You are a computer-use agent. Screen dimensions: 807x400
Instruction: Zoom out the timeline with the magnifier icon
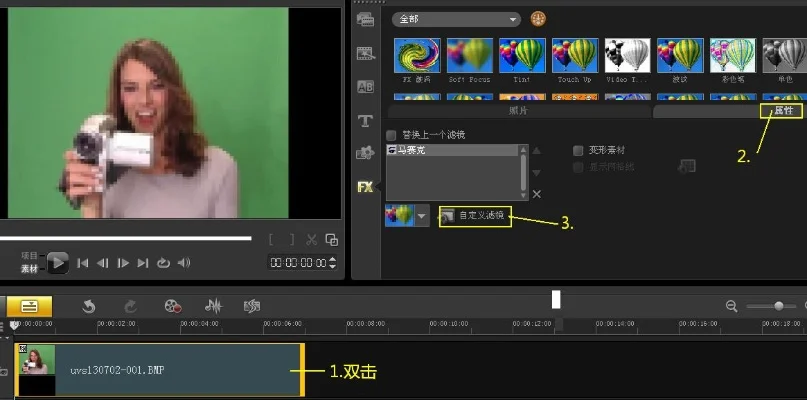pos(731,306)
